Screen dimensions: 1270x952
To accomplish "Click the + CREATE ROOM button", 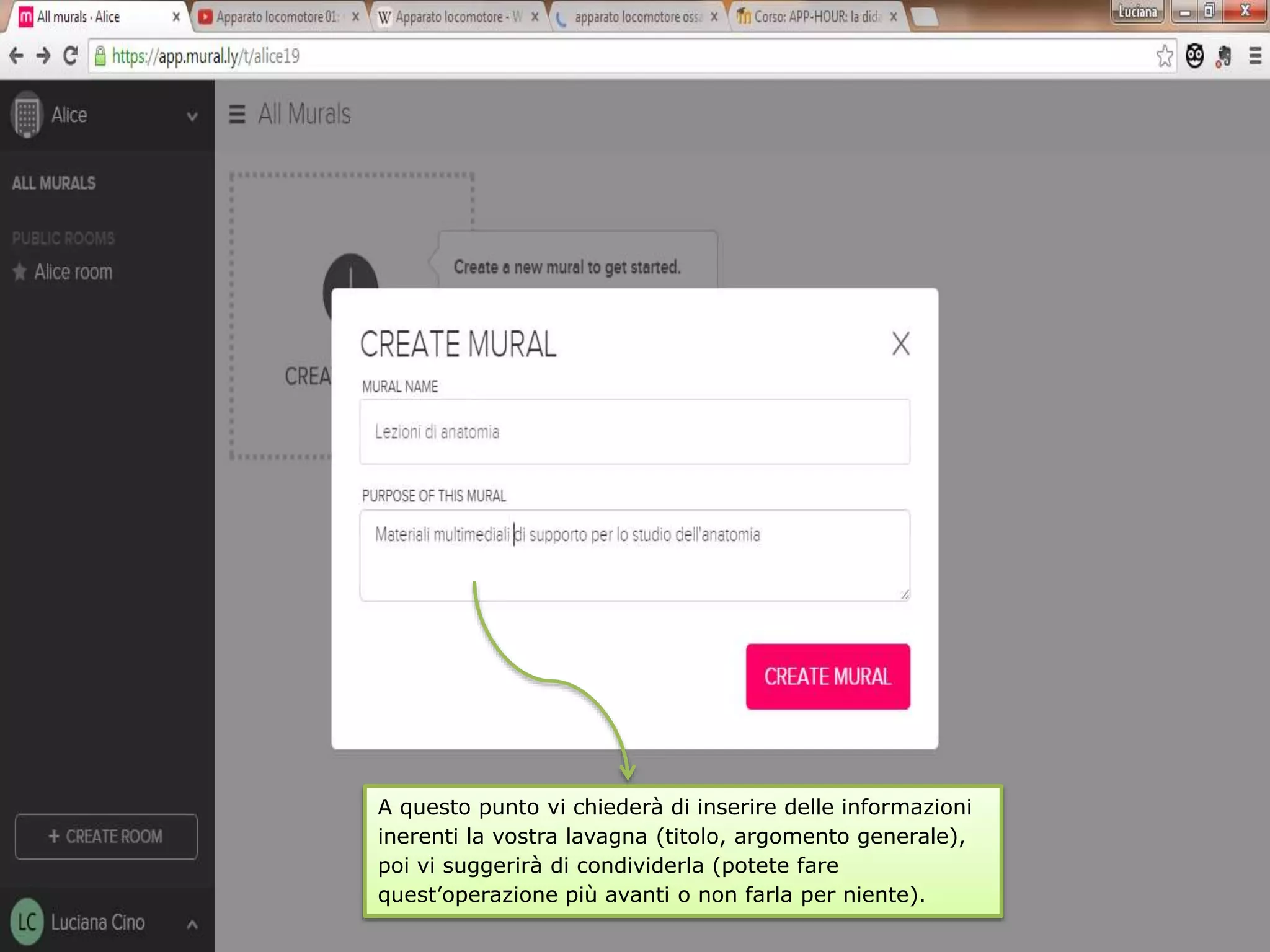I will 106,836.
